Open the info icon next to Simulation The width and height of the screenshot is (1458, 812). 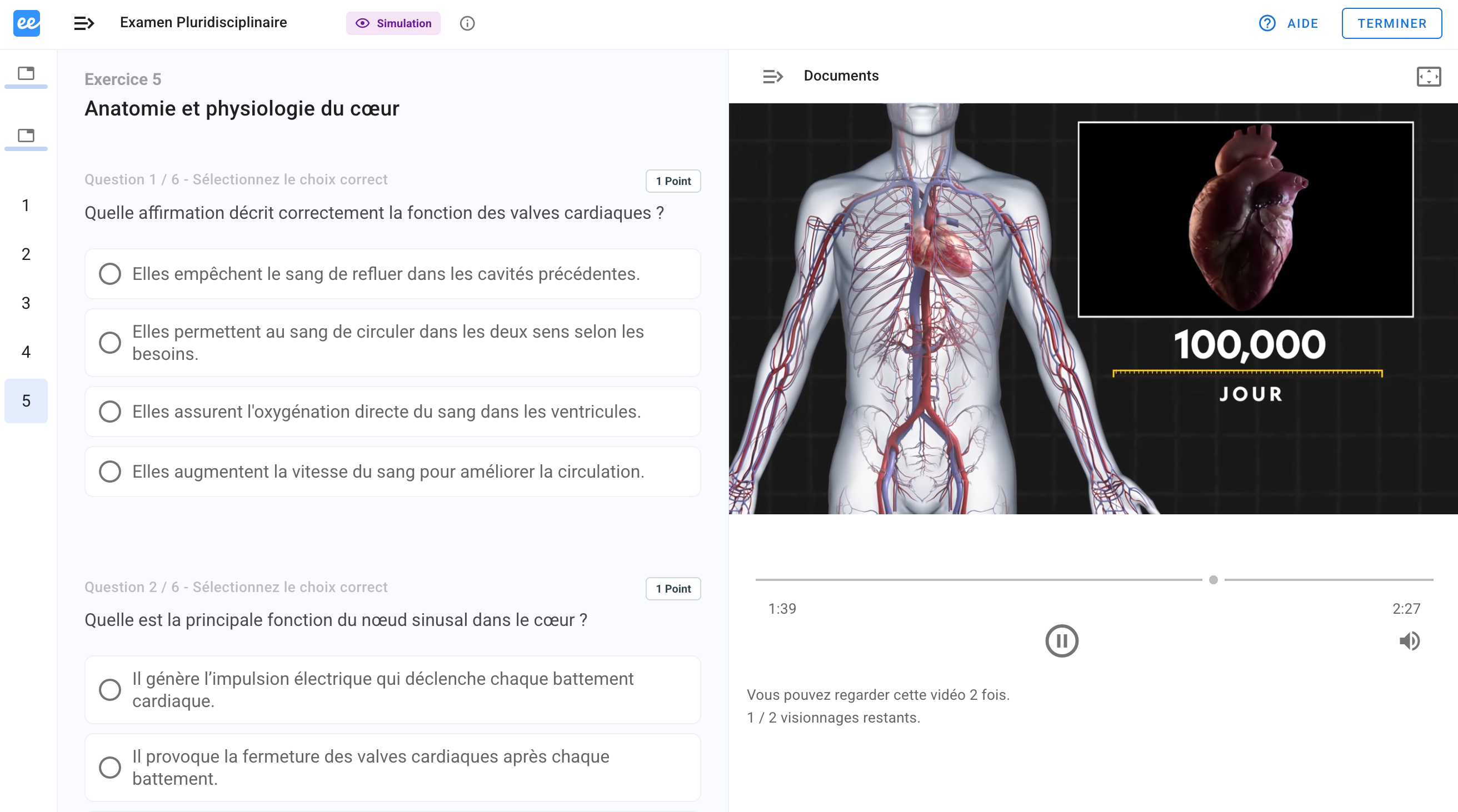(x=467, y=23)
